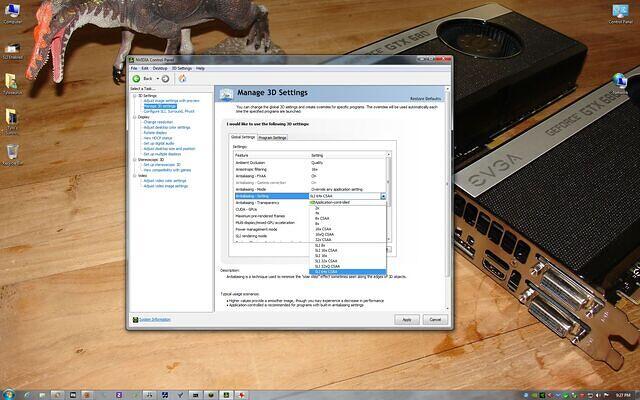
Task: Collapse the Display tree node
Action: pos(134,117)
